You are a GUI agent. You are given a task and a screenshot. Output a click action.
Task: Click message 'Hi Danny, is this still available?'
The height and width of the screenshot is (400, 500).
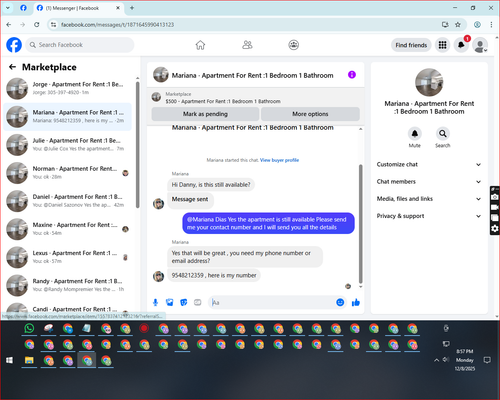coord(211,184)
